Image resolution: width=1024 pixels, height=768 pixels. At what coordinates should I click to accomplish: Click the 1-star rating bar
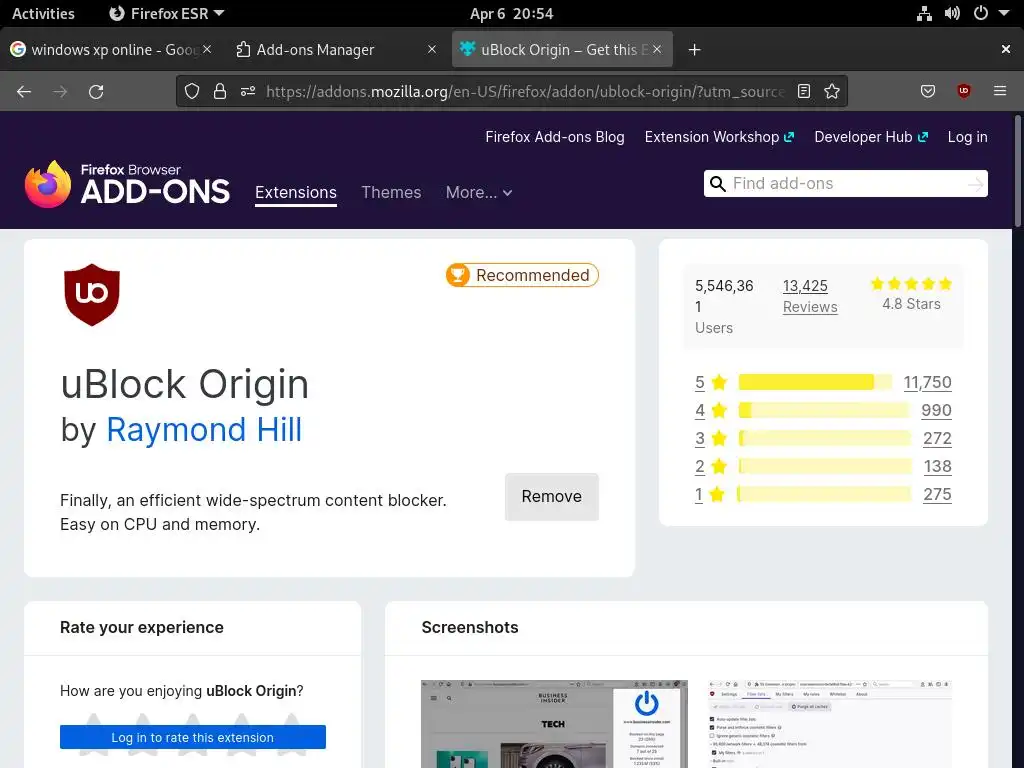[824, 494]
